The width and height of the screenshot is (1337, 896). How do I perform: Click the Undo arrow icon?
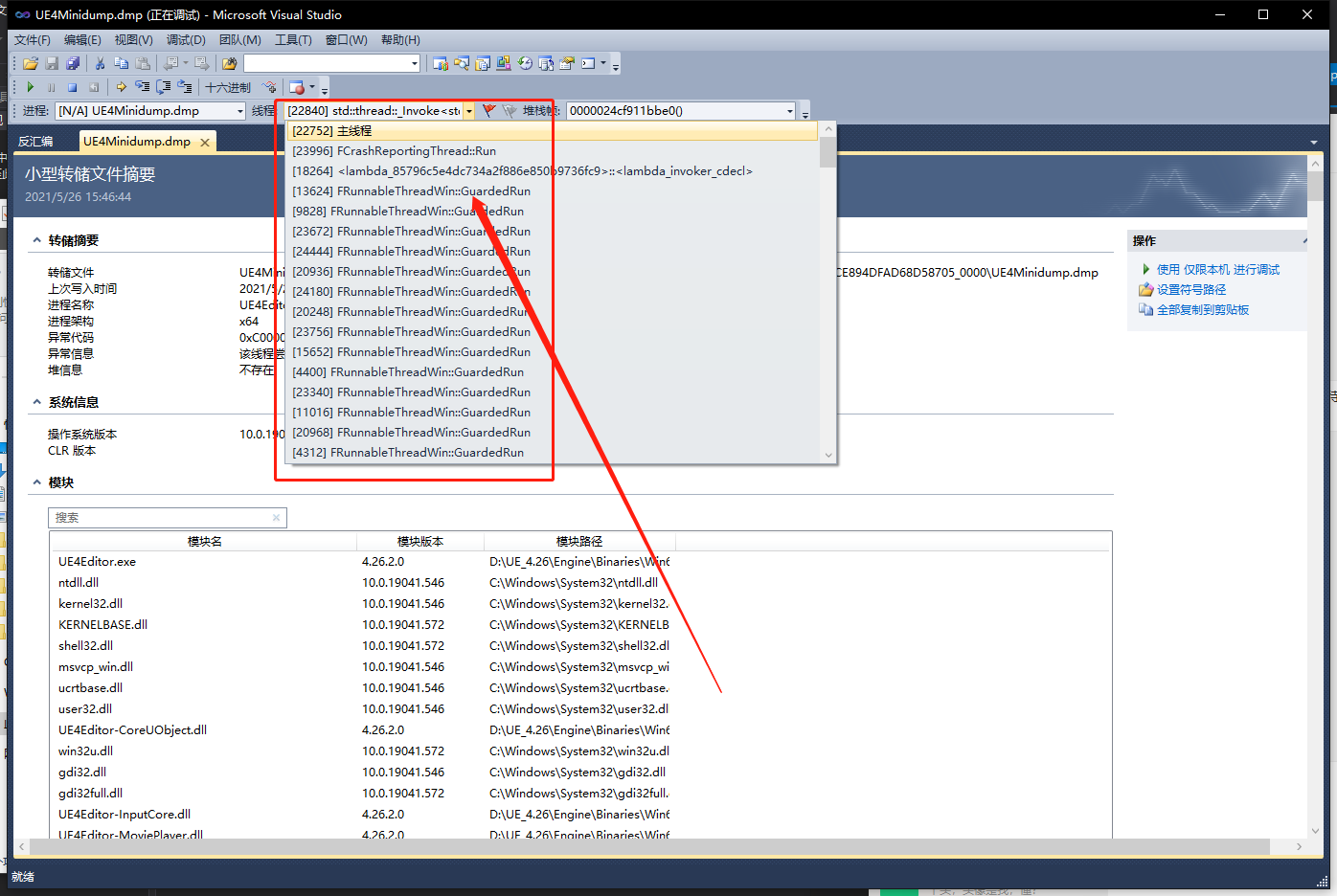coord(170,63)
